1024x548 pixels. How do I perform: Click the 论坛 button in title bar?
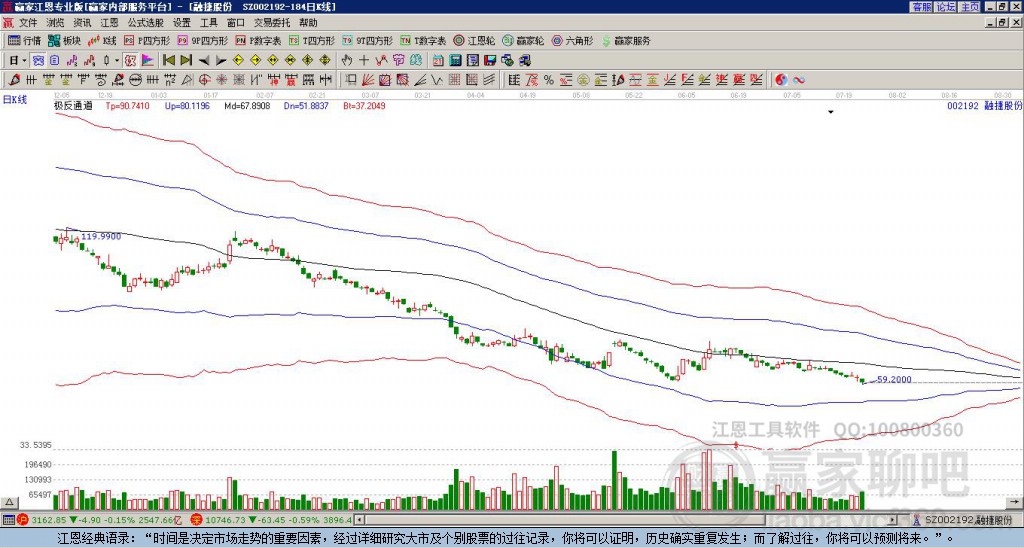[945, 7]
